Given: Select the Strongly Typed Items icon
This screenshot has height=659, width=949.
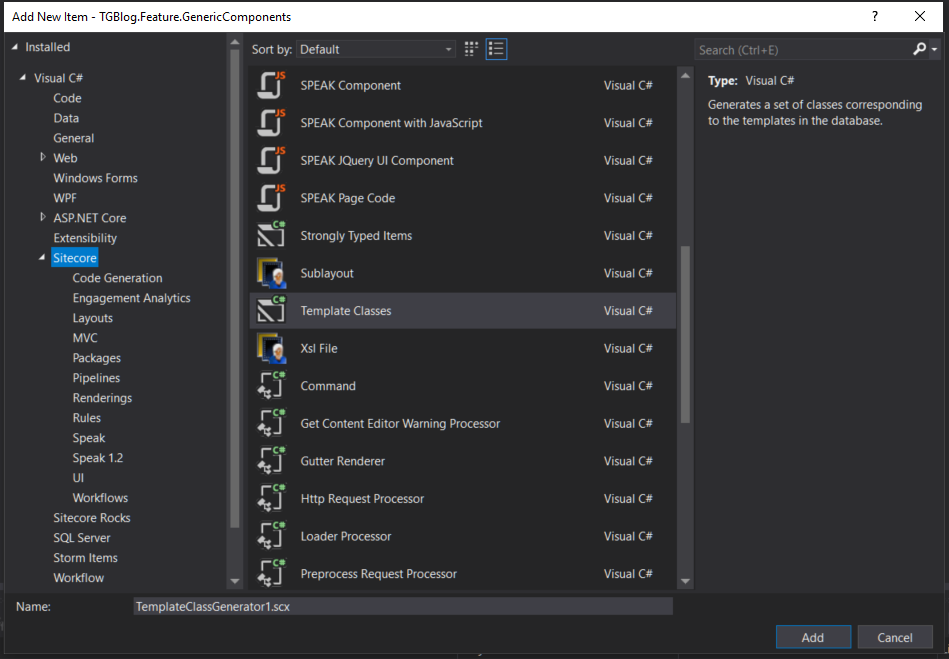Looking at the screenshot, I should [271, 235].
